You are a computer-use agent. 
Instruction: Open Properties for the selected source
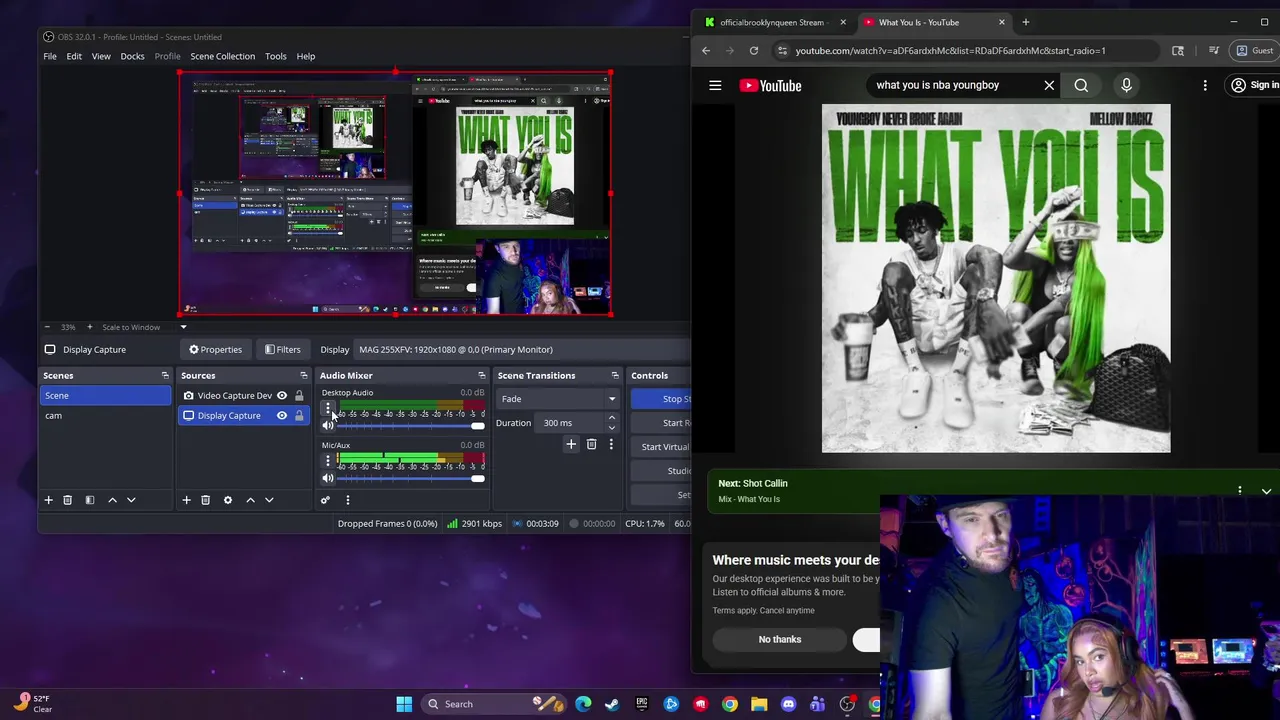tap(215, 349)
